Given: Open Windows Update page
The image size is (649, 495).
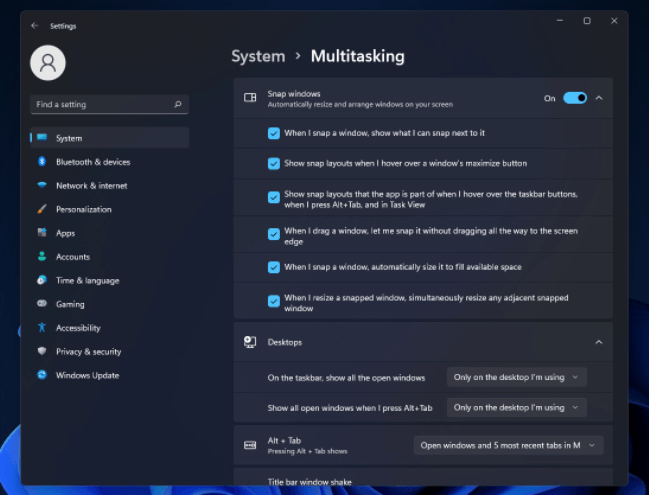Looking at the screenshot, I should pyautogui.click(x=110, y=375).
